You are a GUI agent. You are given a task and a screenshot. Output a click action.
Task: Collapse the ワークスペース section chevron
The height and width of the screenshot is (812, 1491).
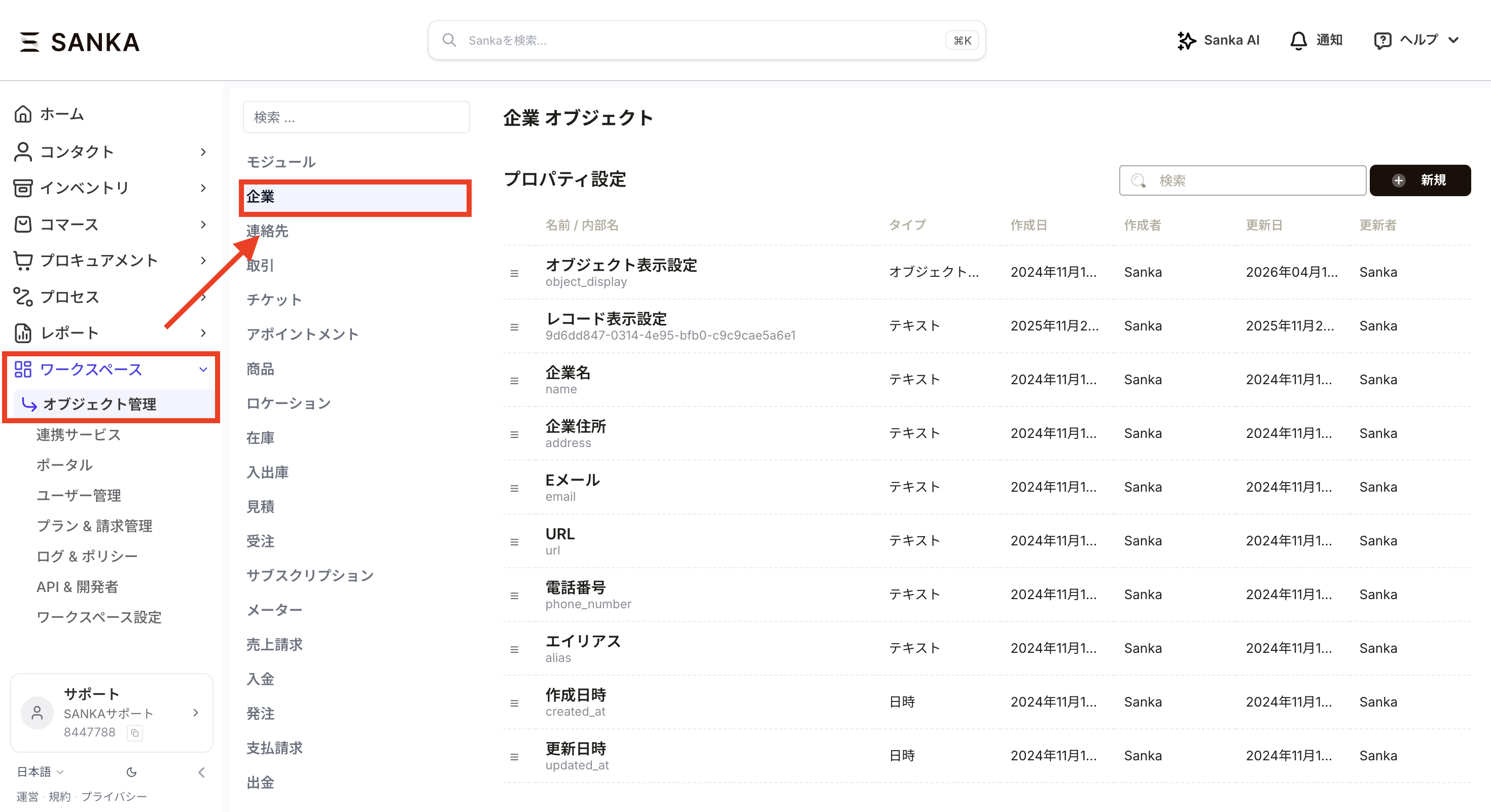[x=202, y=370]
